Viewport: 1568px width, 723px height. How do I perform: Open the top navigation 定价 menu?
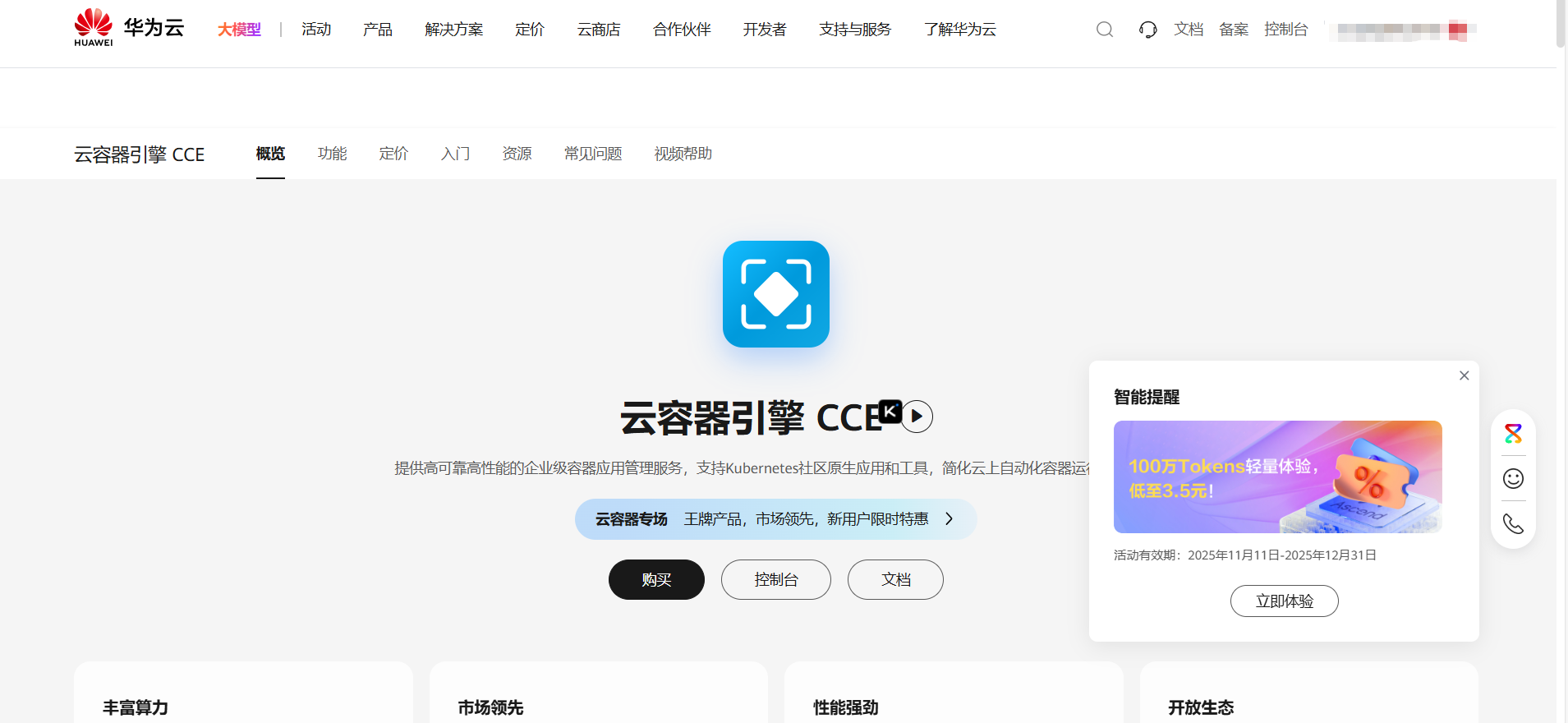tap(530, 30)
